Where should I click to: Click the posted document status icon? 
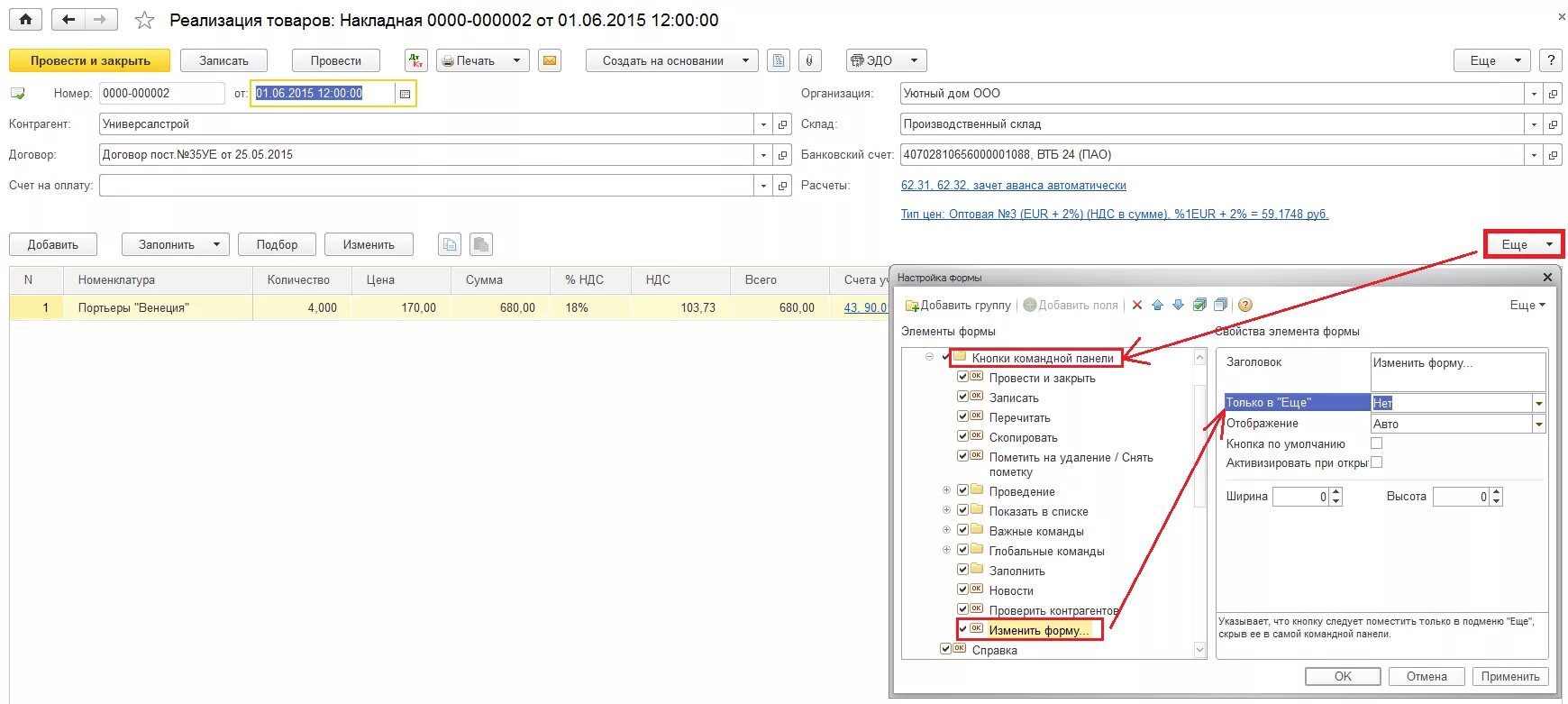coord(18,93)
